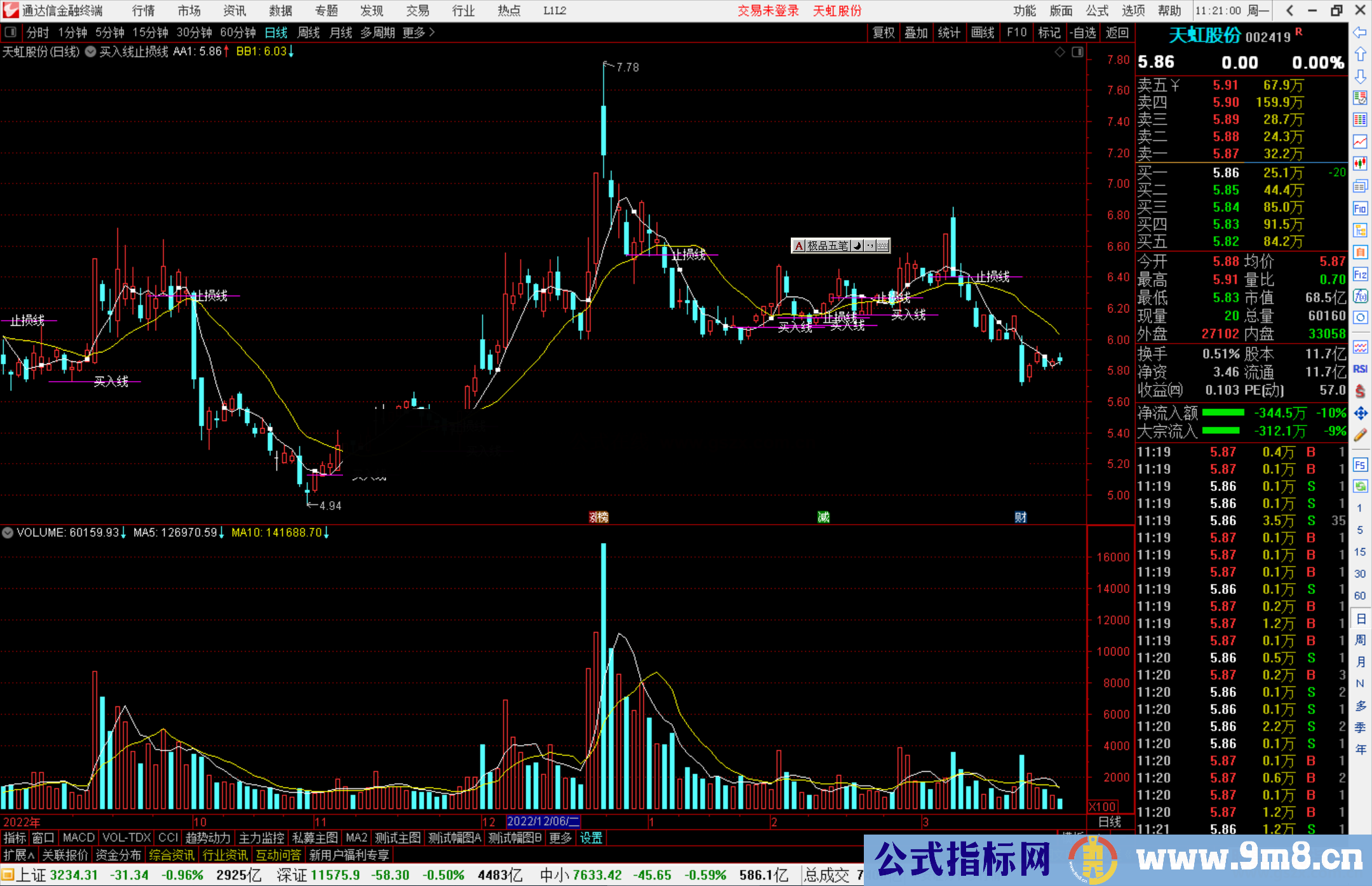Open the F10 company info sidebar icon

click(1360, 208)
